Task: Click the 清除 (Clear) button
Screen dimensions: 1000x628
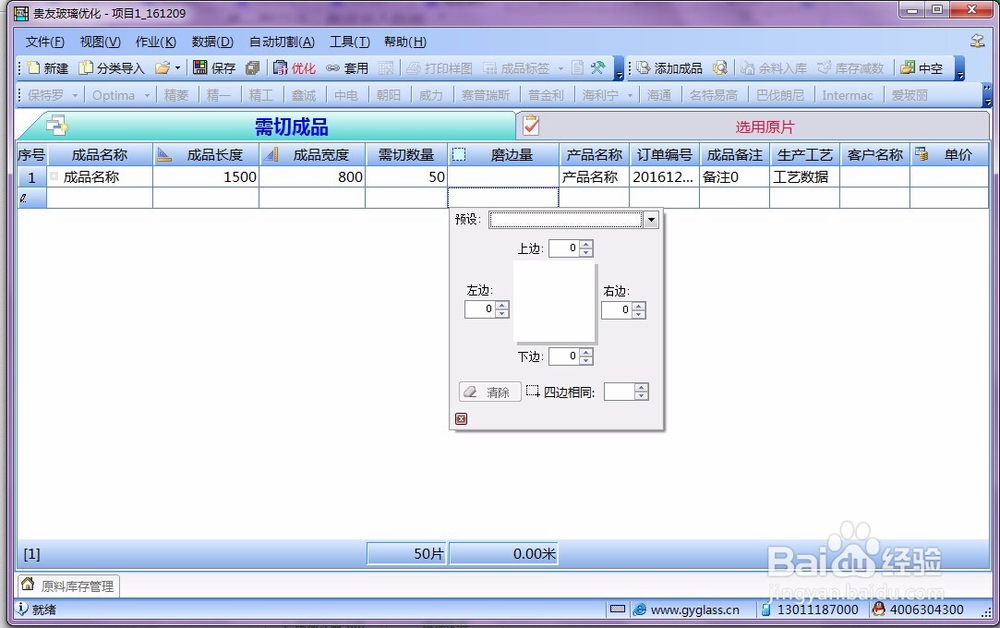Action: [490, 392]
